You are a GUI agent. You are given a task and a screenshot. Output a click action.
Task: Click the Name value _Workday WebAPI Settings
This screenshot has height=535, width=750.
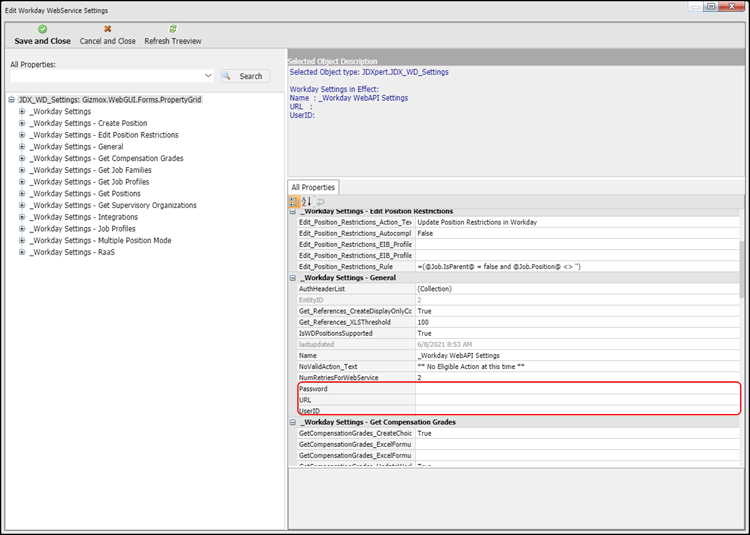pos(577,356)
